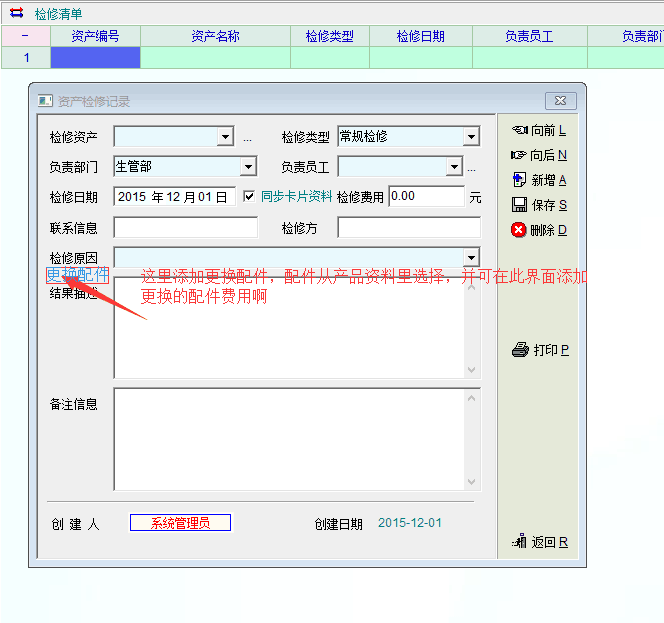Print using the 打印 button
The image size is (664, 623).
coord(540,350)
